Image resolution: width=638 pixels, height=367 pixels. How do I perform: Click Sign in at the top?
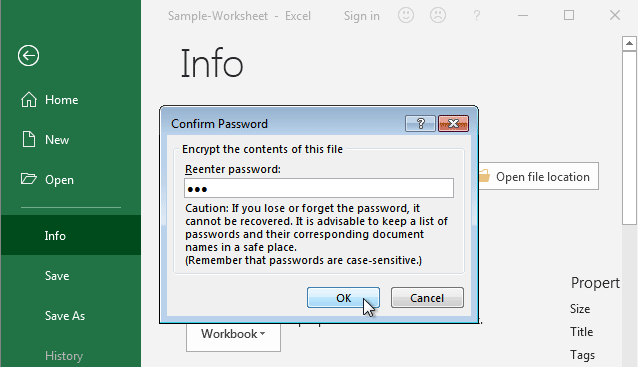point(361,16)
